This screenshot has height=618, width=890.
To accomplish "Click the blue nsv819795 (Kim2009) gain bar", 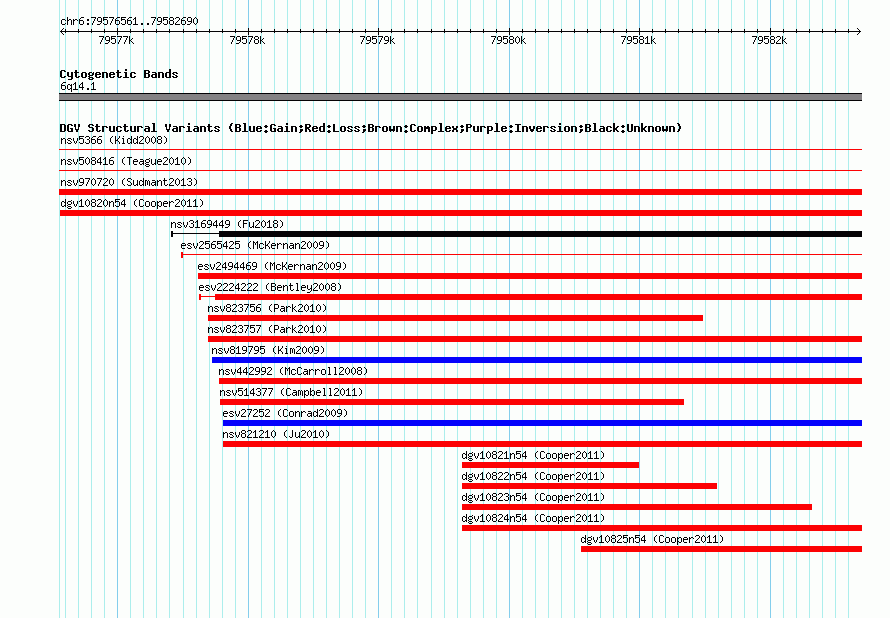I will click(x=536, y=360).
